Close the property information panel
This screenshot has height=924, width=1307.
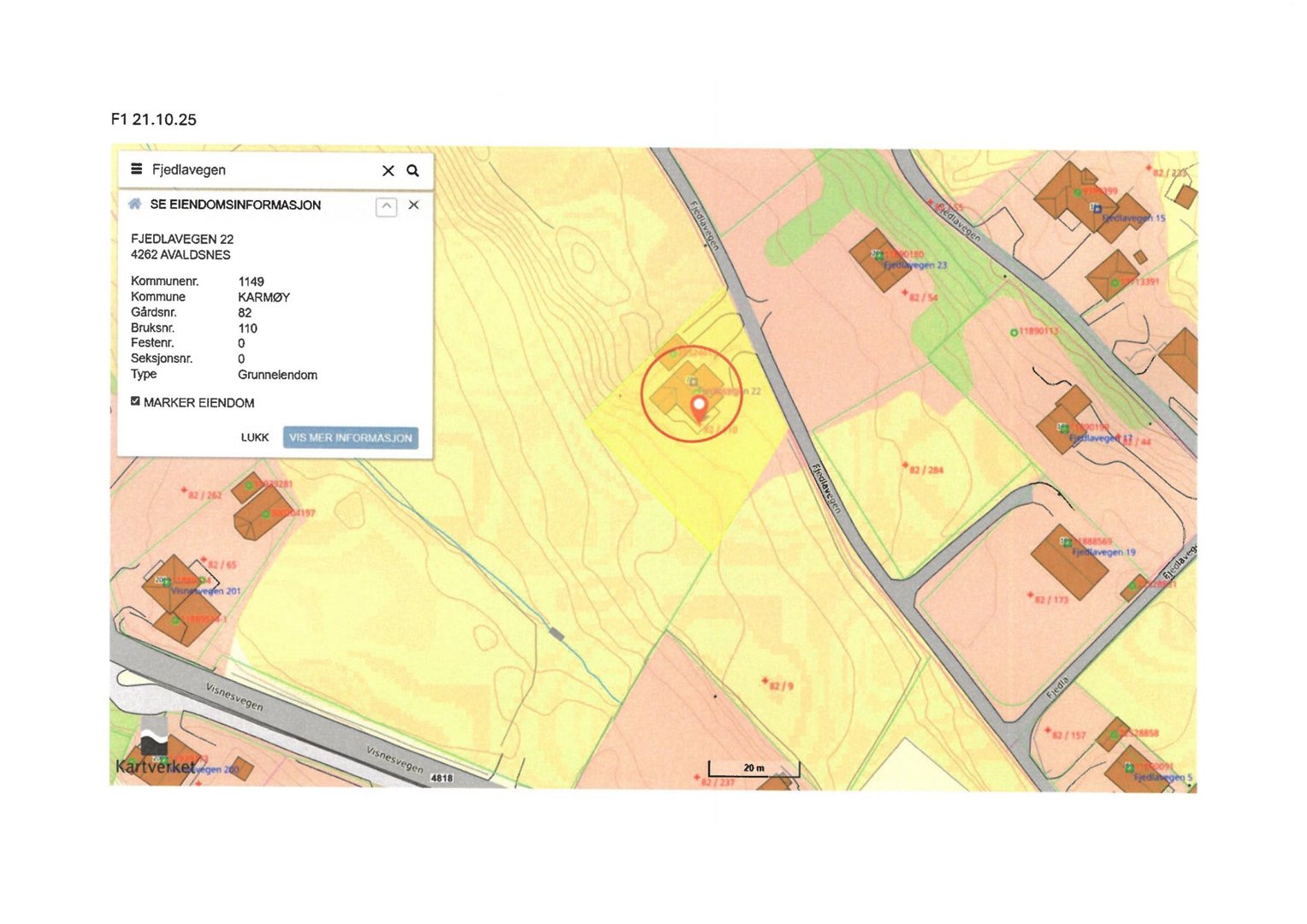pyautogui.click(x=414, y=205)
